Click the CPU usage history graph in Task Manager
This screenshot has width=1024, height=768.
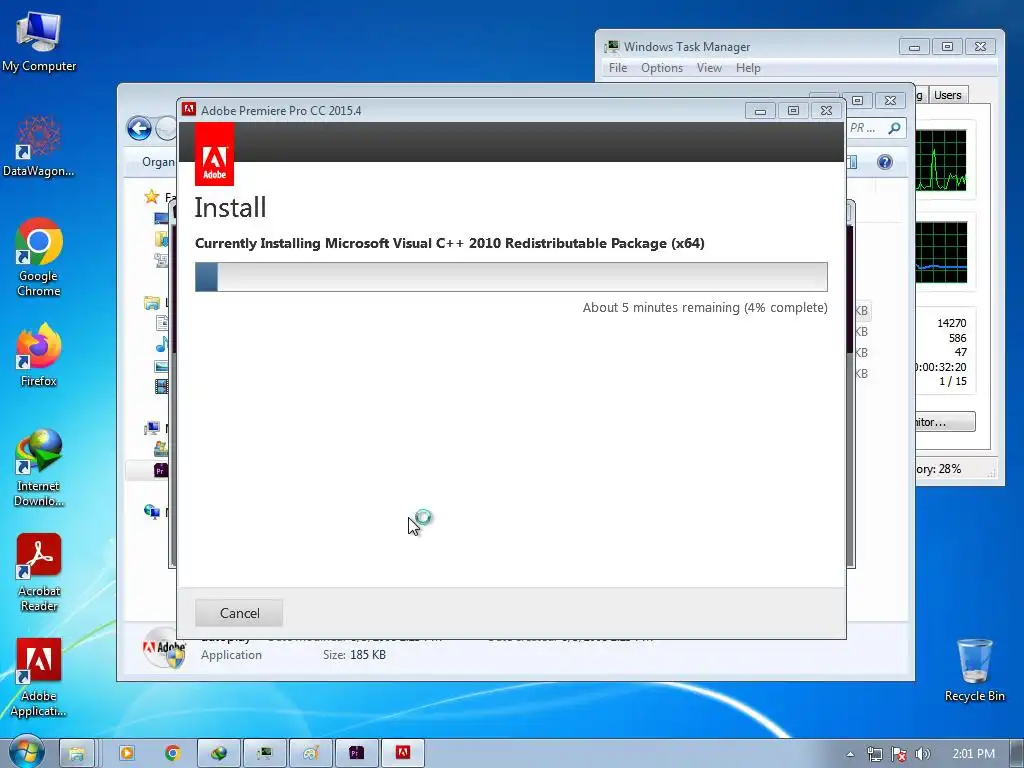point(941,160)
